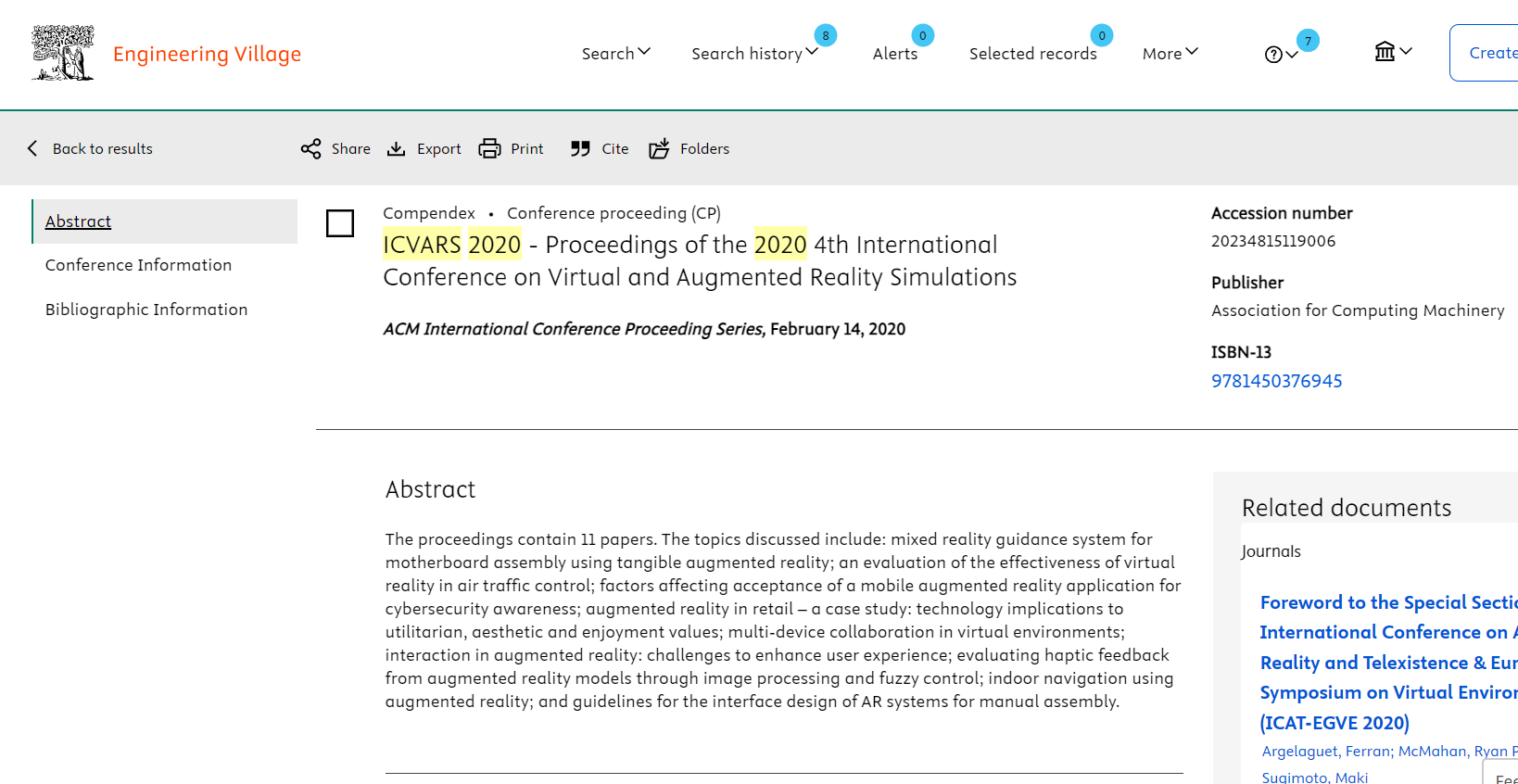
Task: Open the help question mark menu
Action: click(x=1281, y=55)
